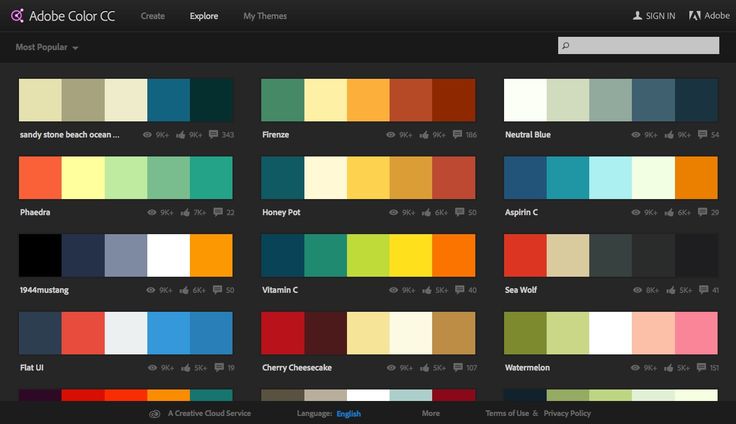Open the Privacy Policy link

click(x=567, y=413)
